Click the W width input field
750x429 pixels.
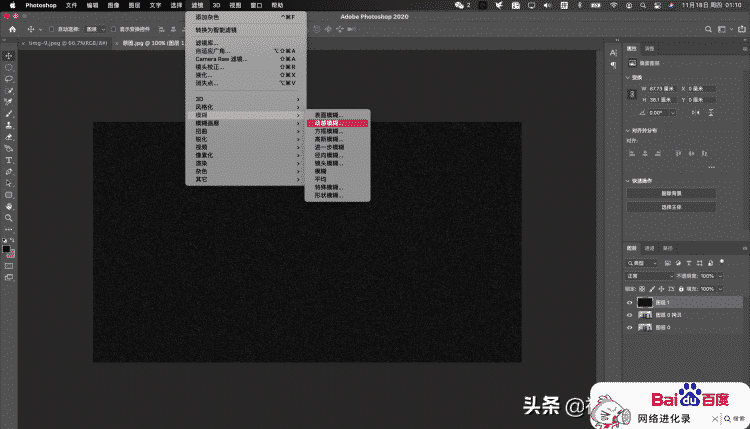point(662,89)
